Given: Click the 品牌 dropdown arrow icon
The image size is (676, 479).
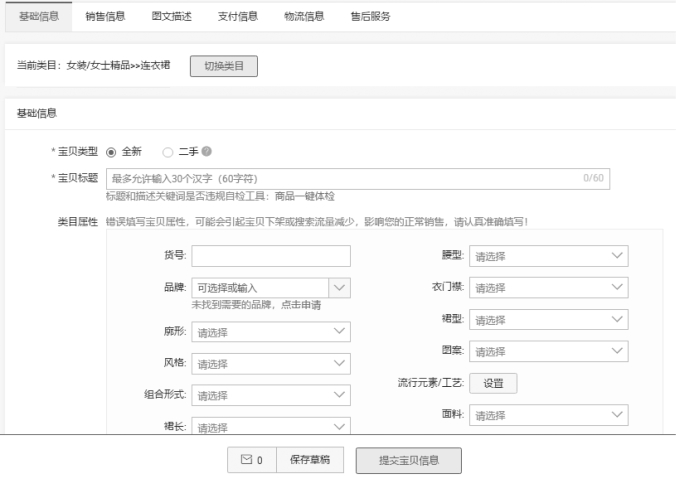Looking at the screenshot, I should [x=340, y=287].
